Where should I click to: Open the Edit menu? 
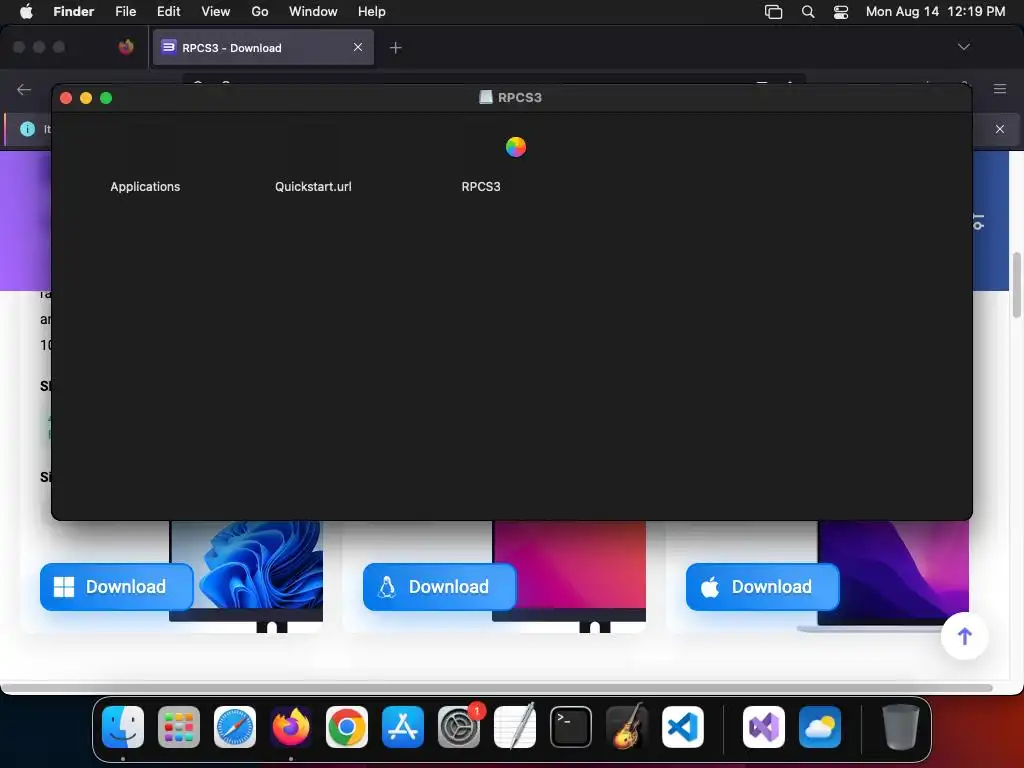[x=168, y=11]
